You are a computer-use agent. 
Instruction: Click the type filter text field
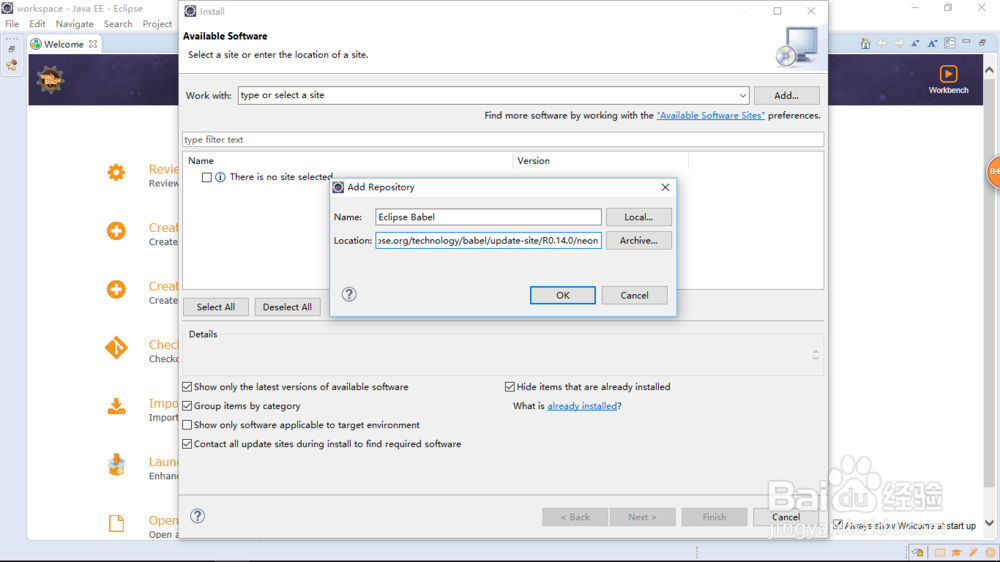[503, 139]
